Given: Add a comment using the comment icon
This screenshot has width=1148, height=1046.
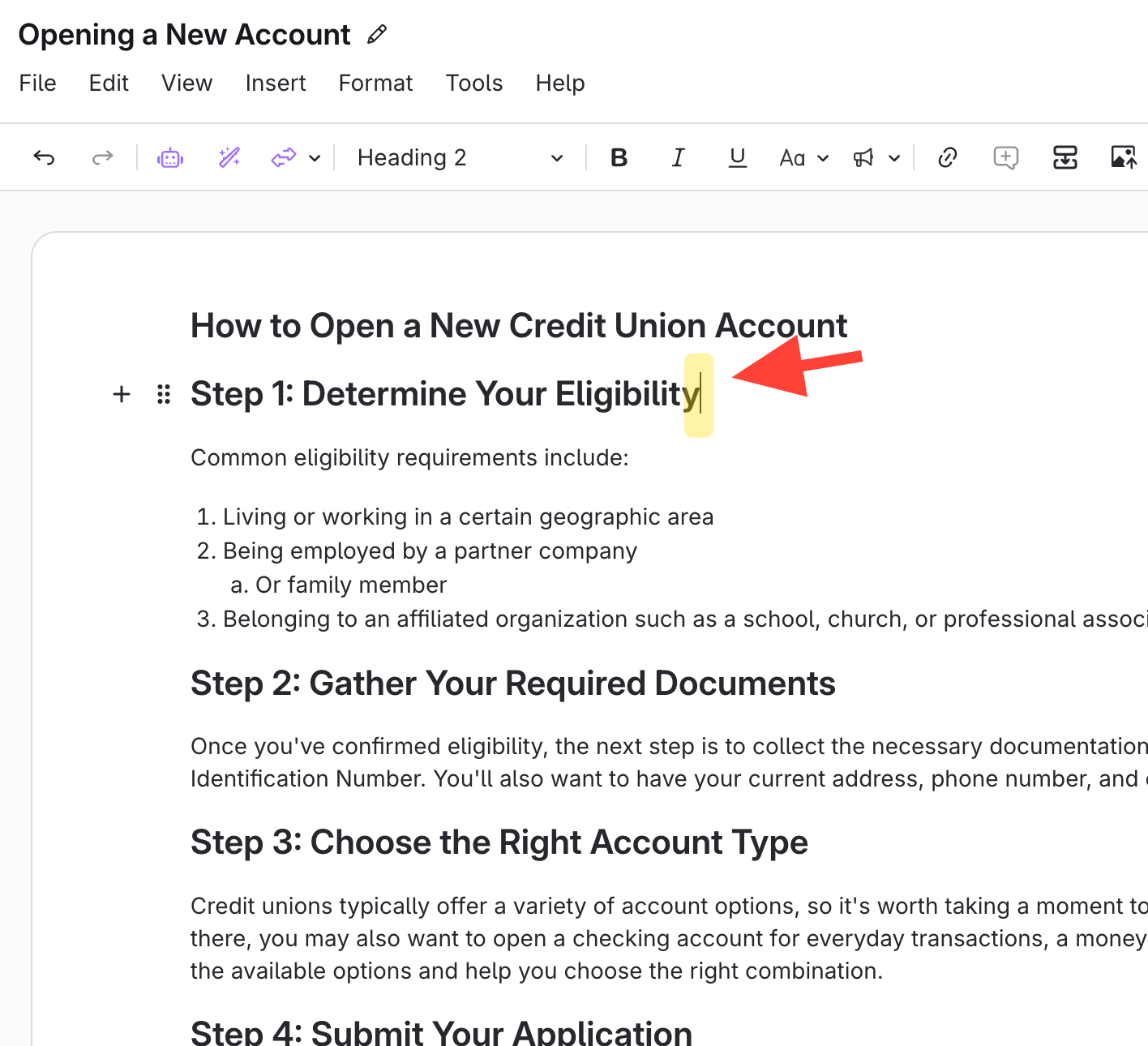Looking at the screenshot, I should point(1005,158).
